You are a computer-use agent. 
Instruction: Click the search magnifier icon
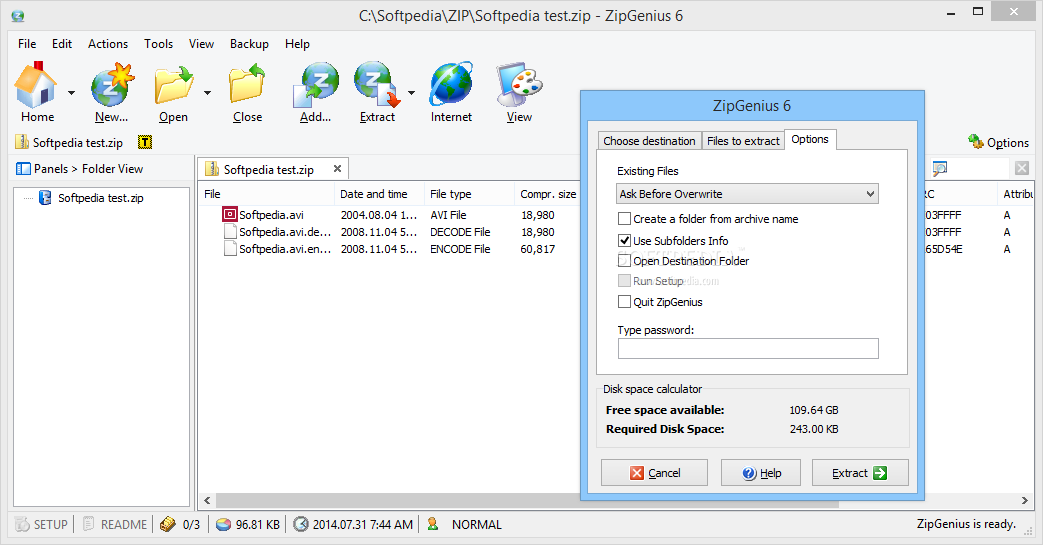[939, 168]
